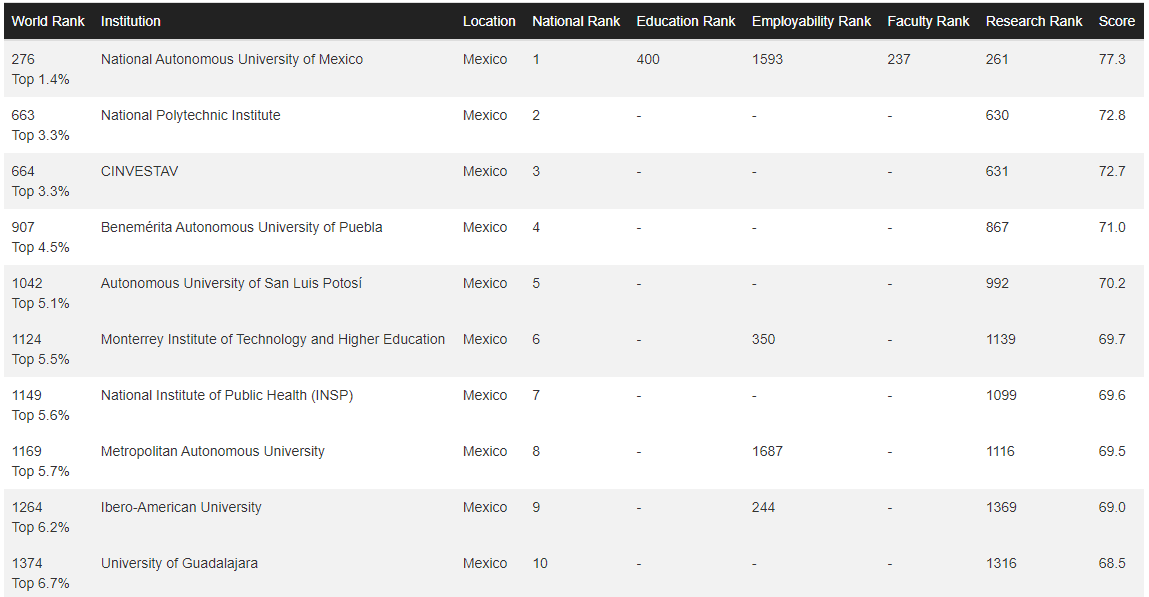Open National Autonomous University of Mexico

pyautogui.click(x=232, y=59)
